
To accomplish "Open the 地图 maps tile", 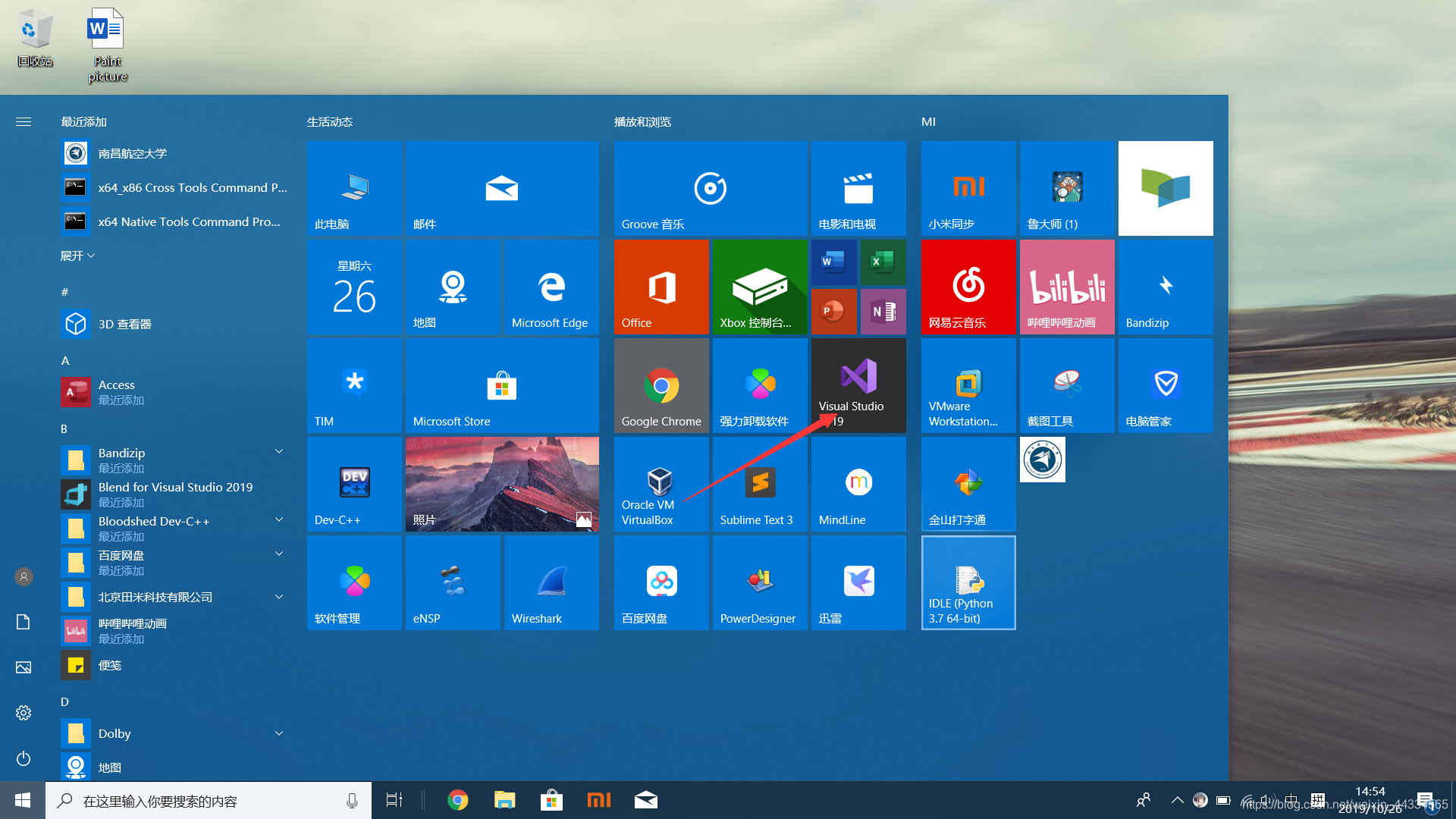I will (x=453, y=287).
